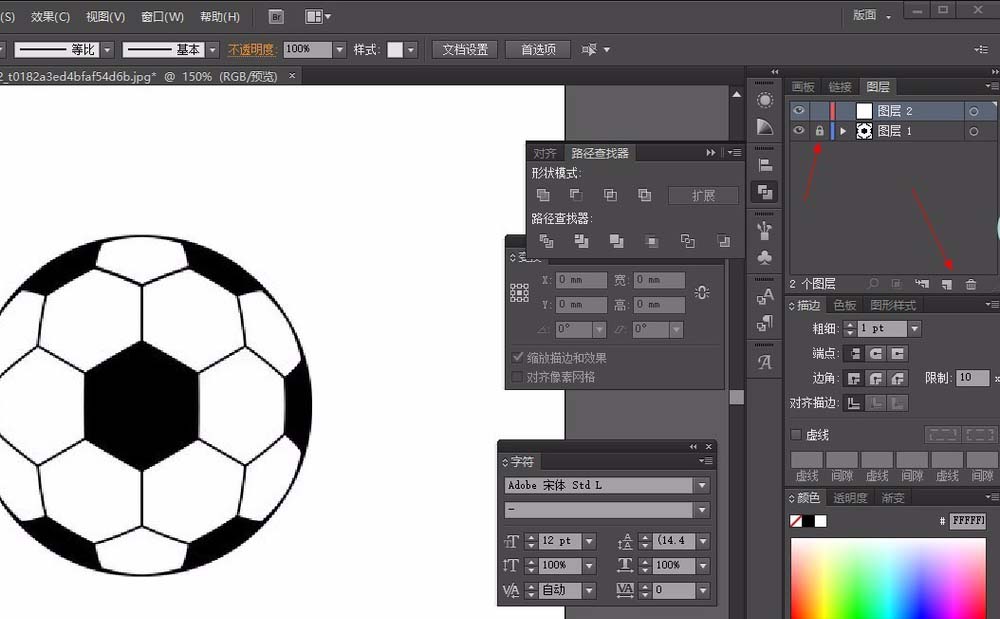Click the delete layer trash icon
Viewport: 1000px width, 619px height.
pos(971,285)
